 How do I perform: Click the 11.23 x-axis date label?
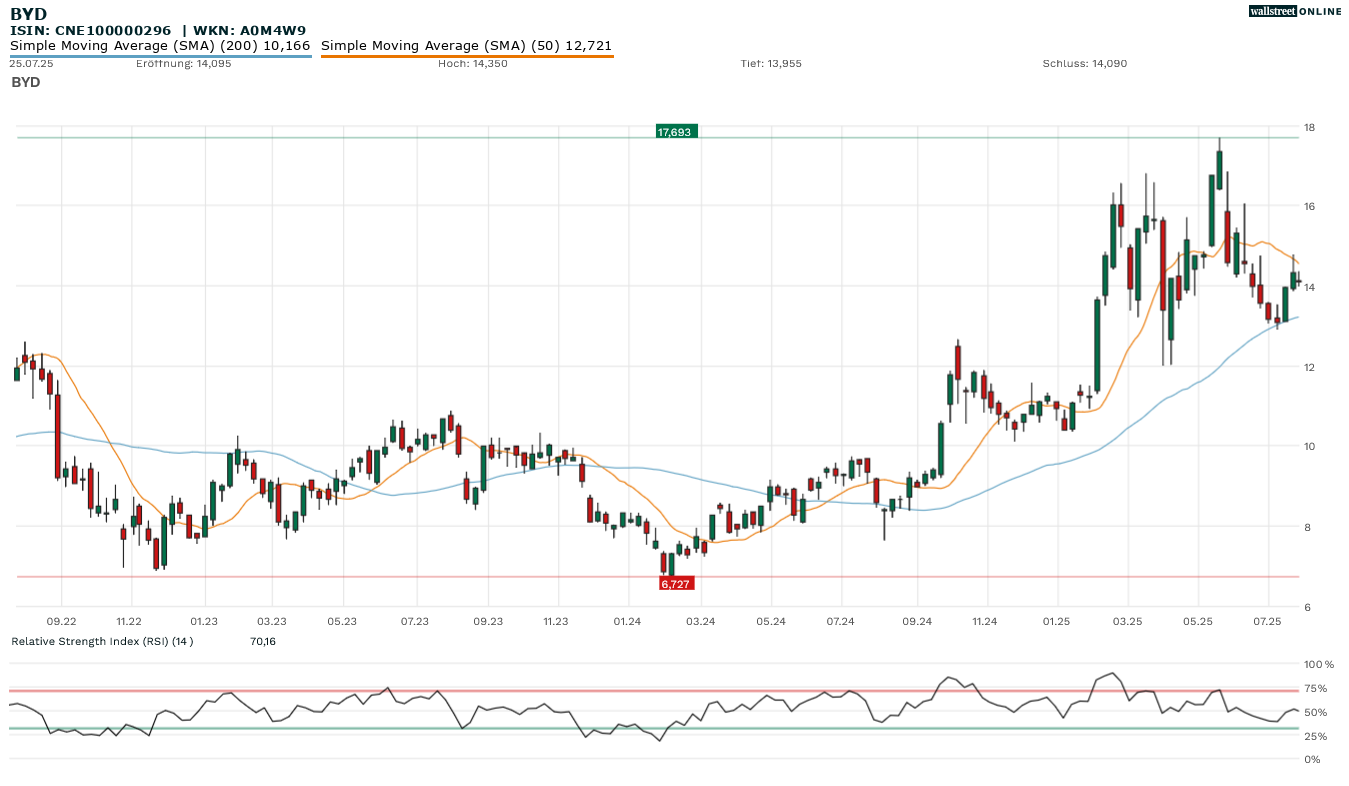click(x=555, y=621)
